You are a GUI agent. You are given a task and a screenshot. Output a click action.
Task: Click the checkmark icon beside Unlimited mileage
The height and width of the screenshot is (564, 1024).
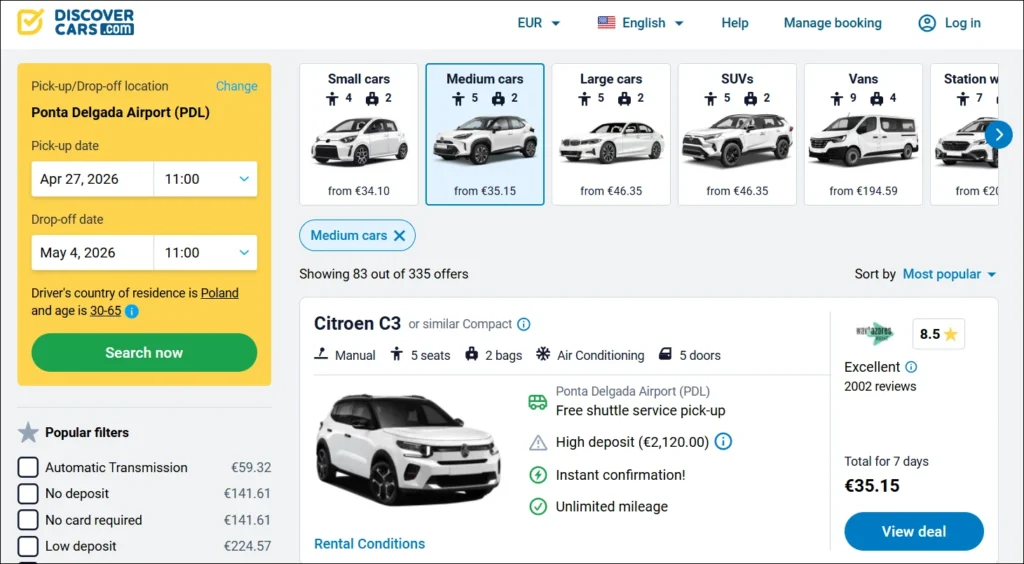click(x=537, y=507)
